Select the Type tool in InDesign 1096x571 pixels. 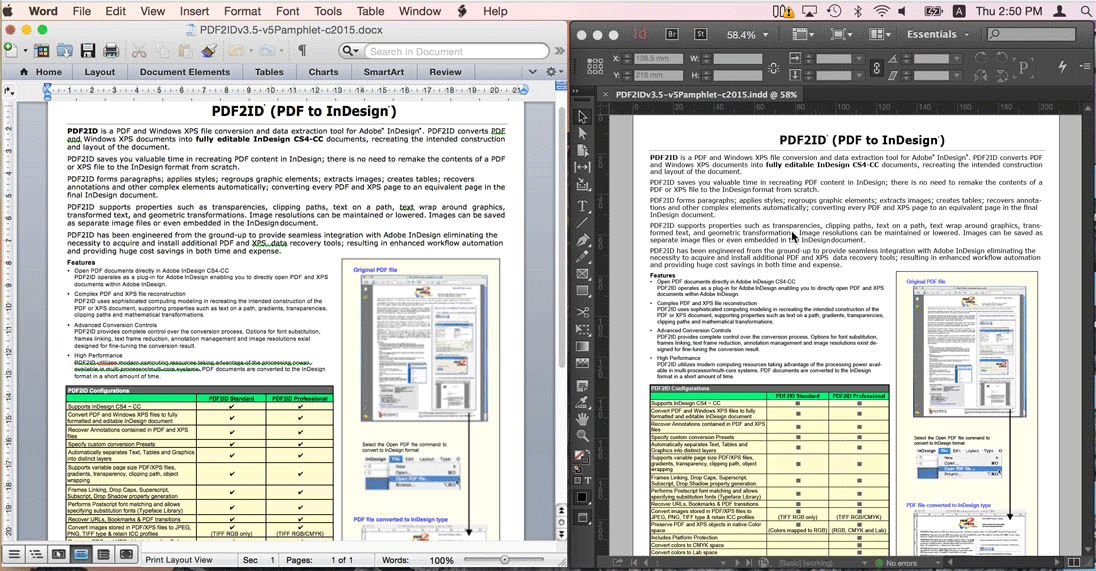[583, 205]
